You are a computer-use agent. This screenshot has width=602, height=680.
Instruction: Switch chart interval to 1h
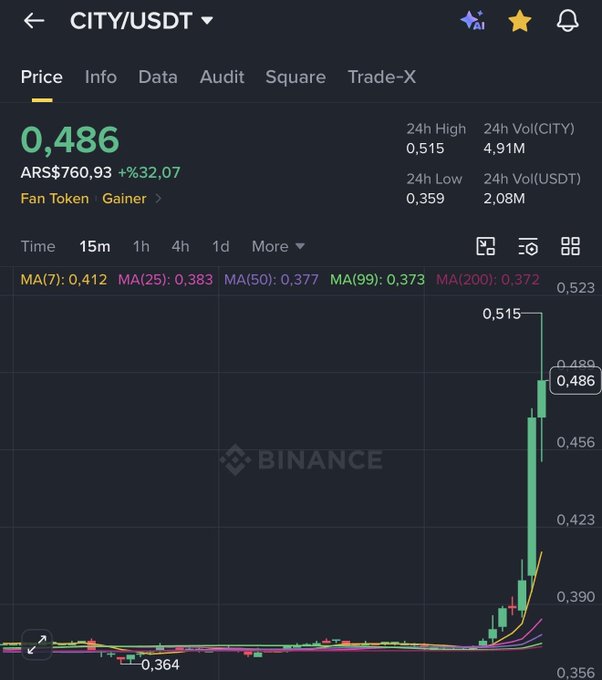pyautogui.click(x=141, y=246)
